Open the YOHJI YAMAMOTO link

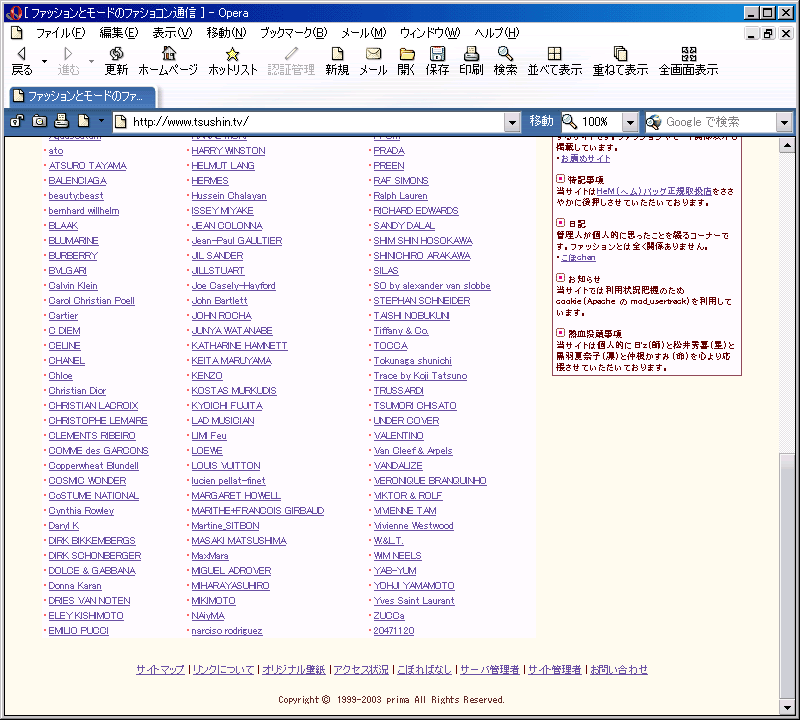[414, 585]
